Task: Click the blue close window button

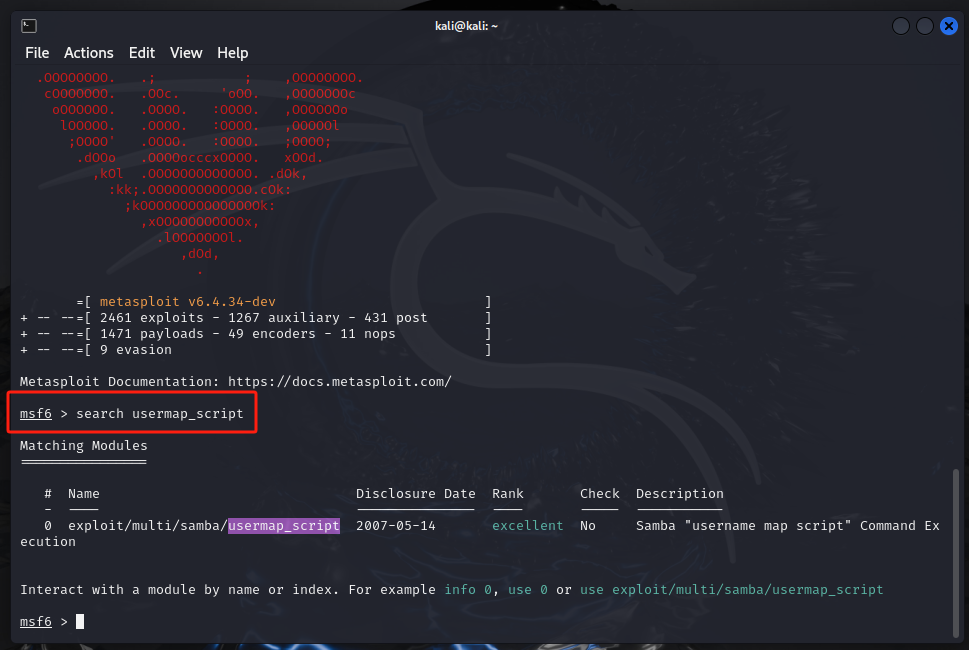Action: pyautogui.click(x=949, y=26)
